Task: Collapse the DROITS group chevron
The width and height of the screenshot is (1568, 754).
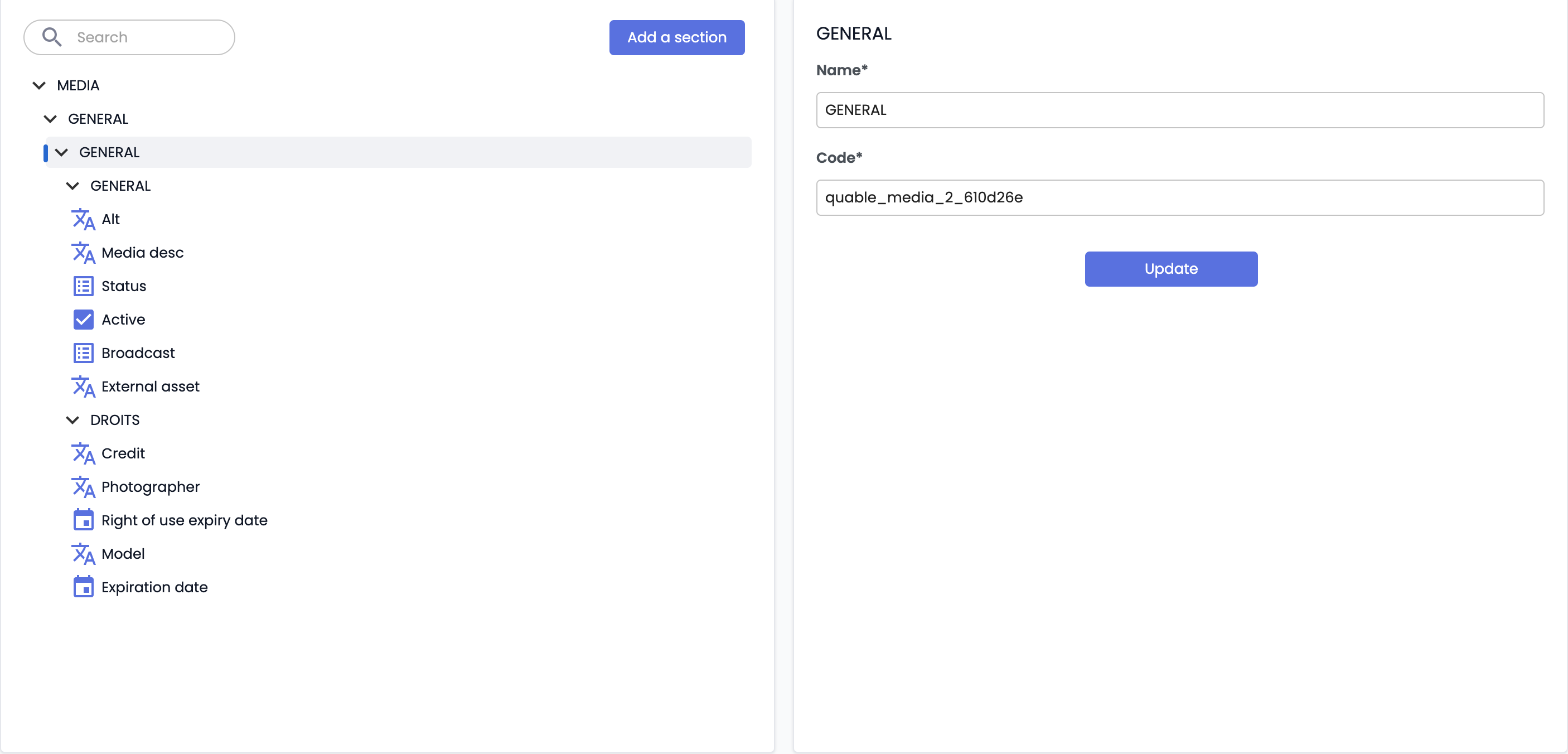Action: pos(72,420)
